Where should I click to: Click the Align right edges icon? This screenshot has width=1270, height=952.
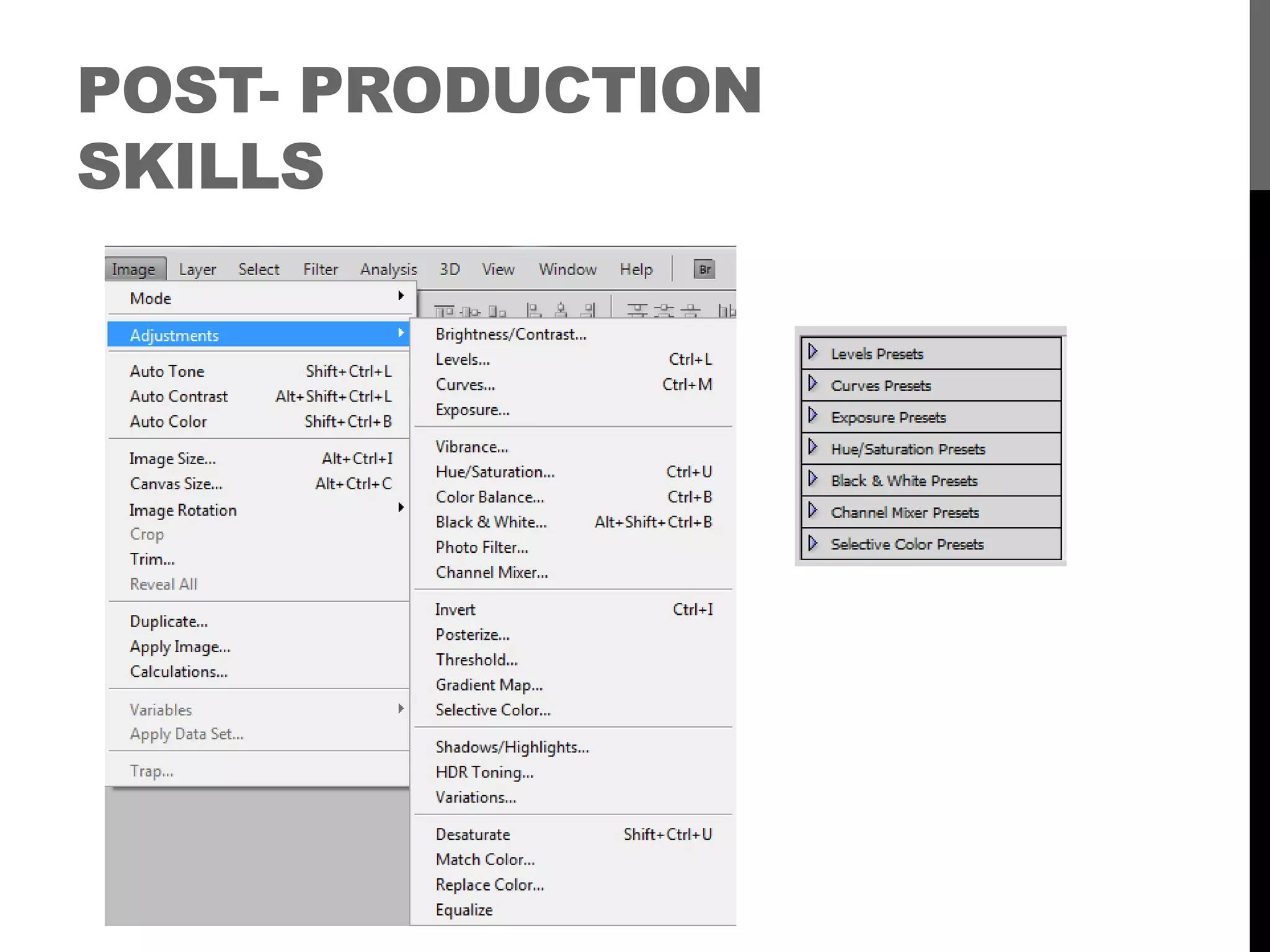pyautogui.click(x=588, y=310)
